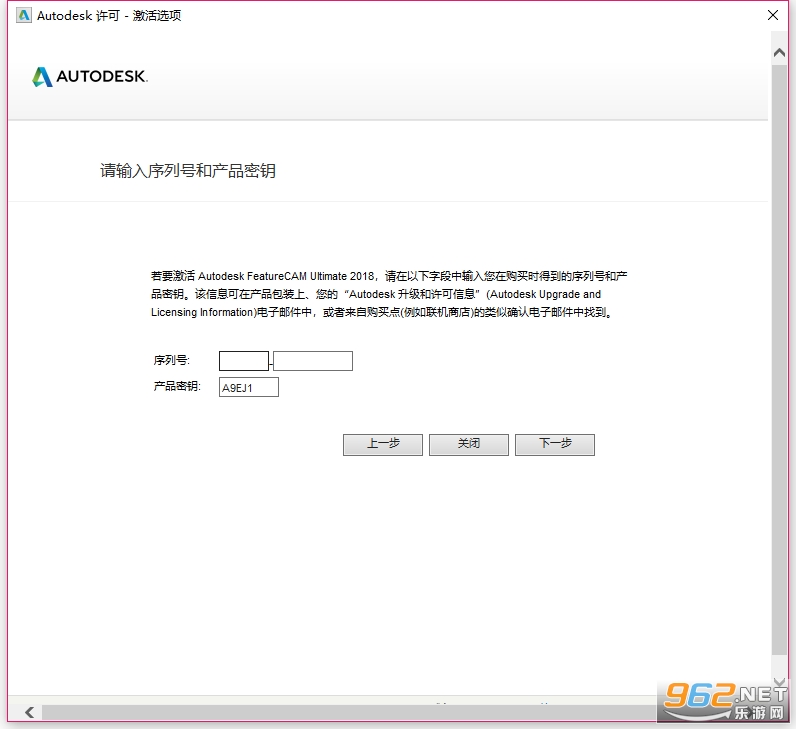Click the Autodesk logo in header
The height and width of the screenshot is (729, 796).
point(90,77)
